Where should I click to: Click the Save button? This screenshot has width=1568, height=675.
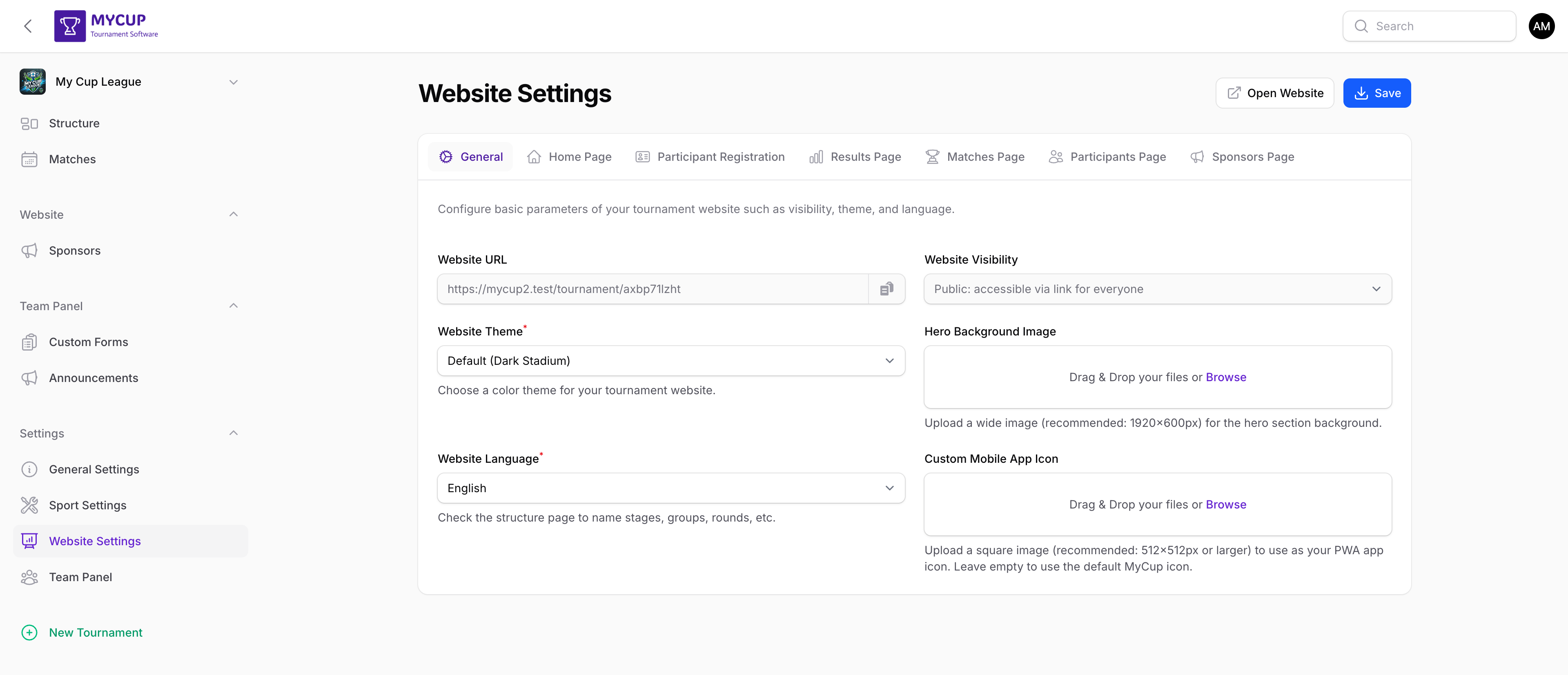click(x=1376, y=92)
